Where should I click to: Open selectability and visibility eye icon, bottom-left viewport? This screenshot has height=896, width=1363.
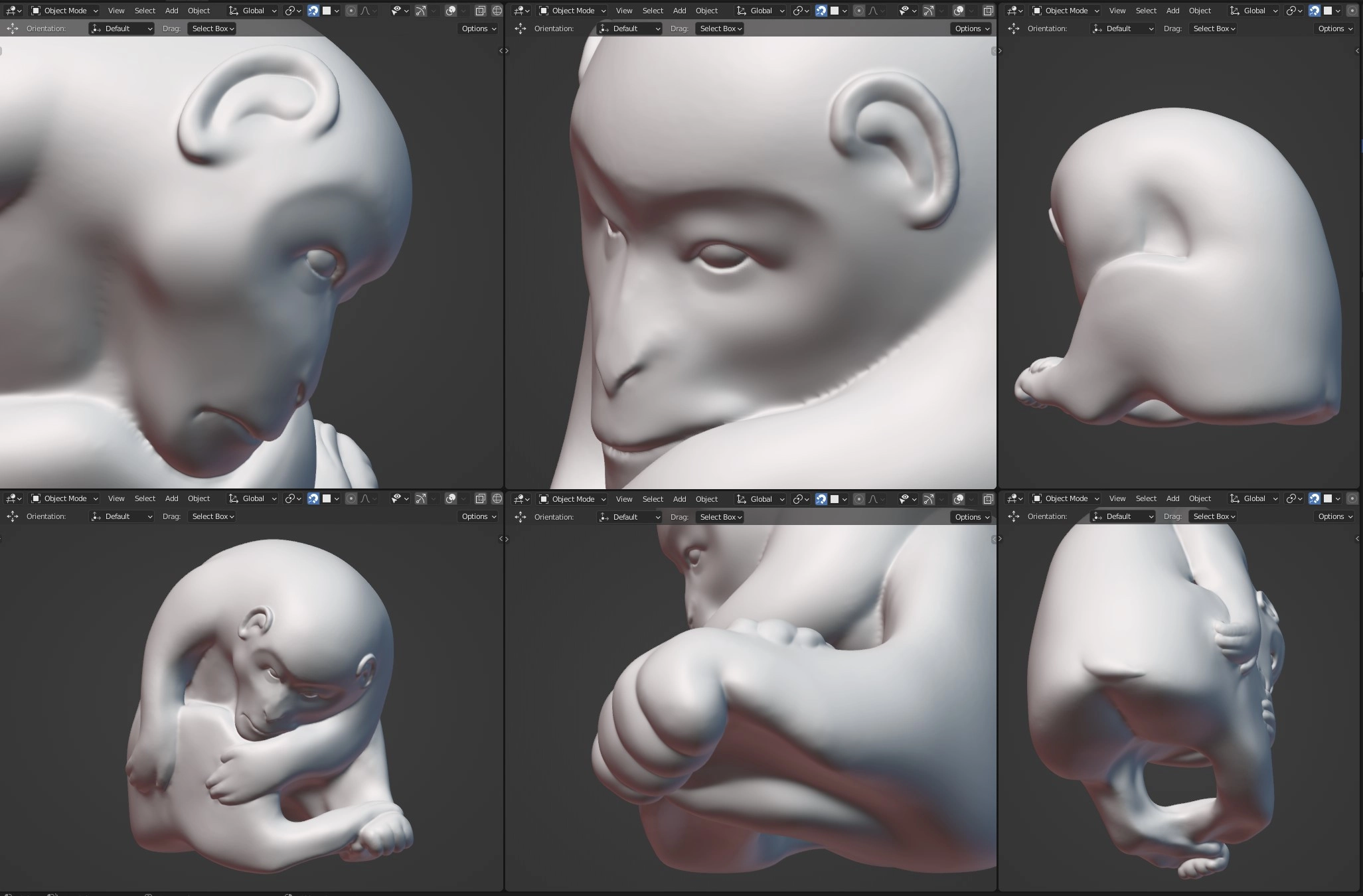396,498
